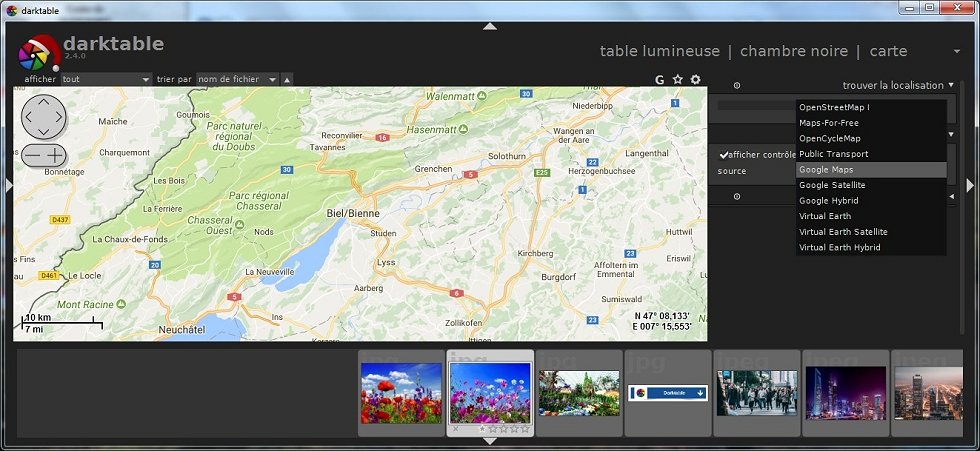
Task: Pan the map down with the OSD arrow
Action: (x=44, y=132)
